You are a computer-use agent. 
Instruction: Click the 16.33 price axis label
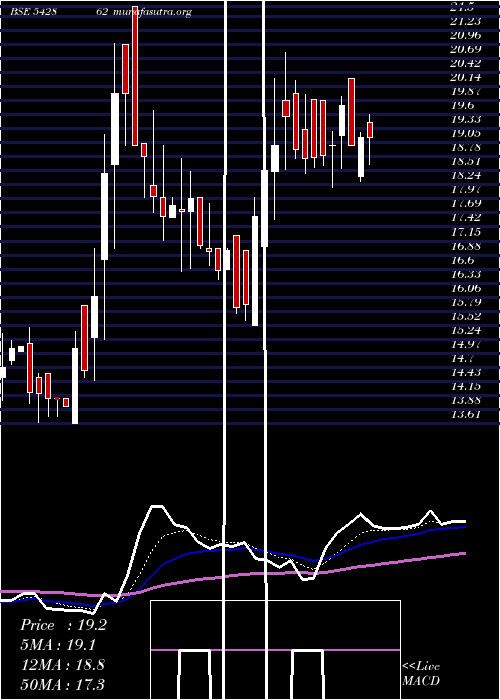pyautogui.click(x=466, y=274)
